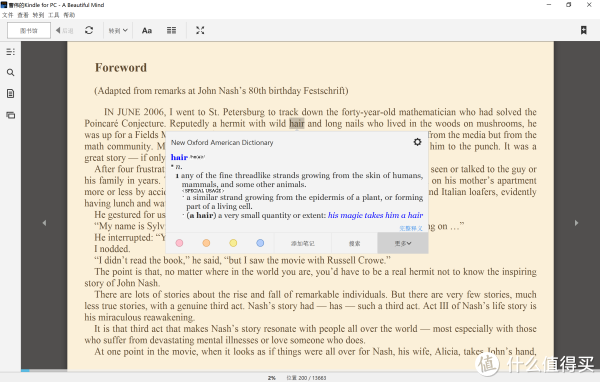The image size is (600, 382).
Task: Click the example "his magic takes him a hair"
Action: pos(375,215)
